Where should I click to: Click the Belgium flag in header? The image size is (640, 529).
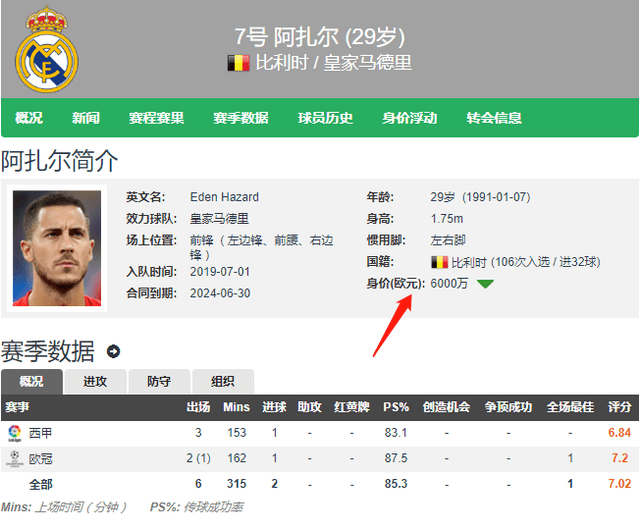[x=238, y=63]
